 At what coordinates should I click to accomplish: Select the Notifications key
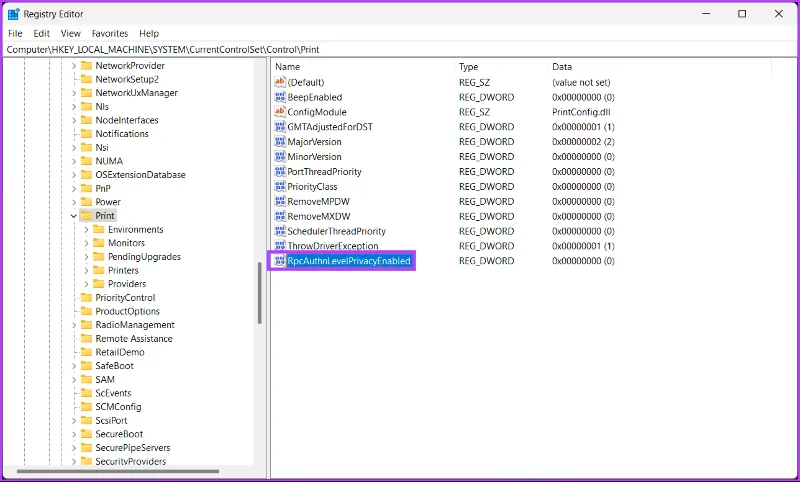pos(122,134)
